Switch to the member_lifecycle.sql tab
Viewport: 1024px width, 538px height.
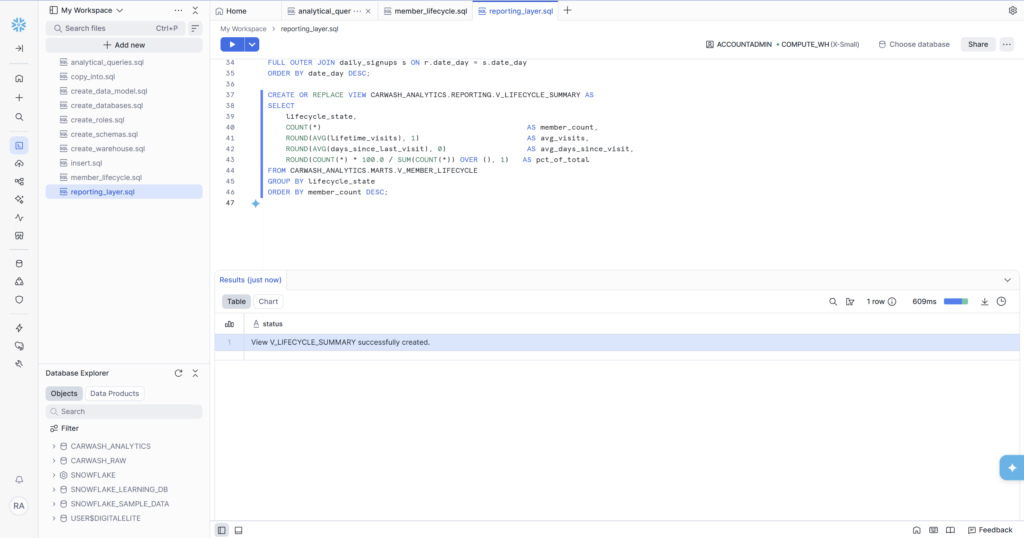[x=425, y=11]
